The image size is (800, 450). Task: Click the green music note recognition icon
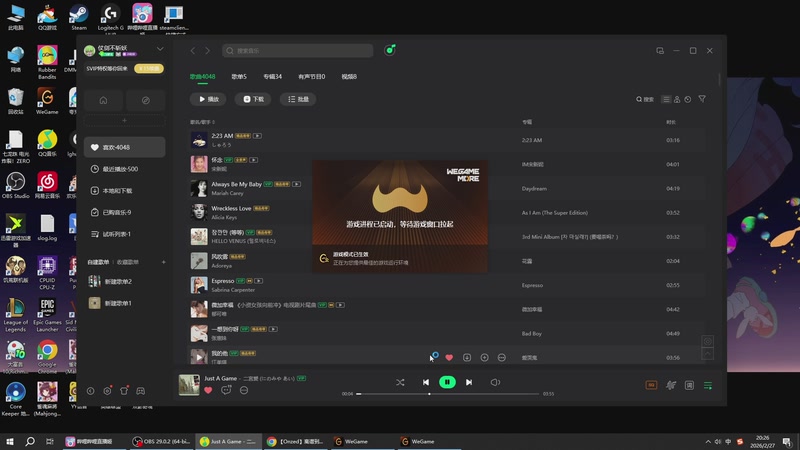click(x=390, y=50)
